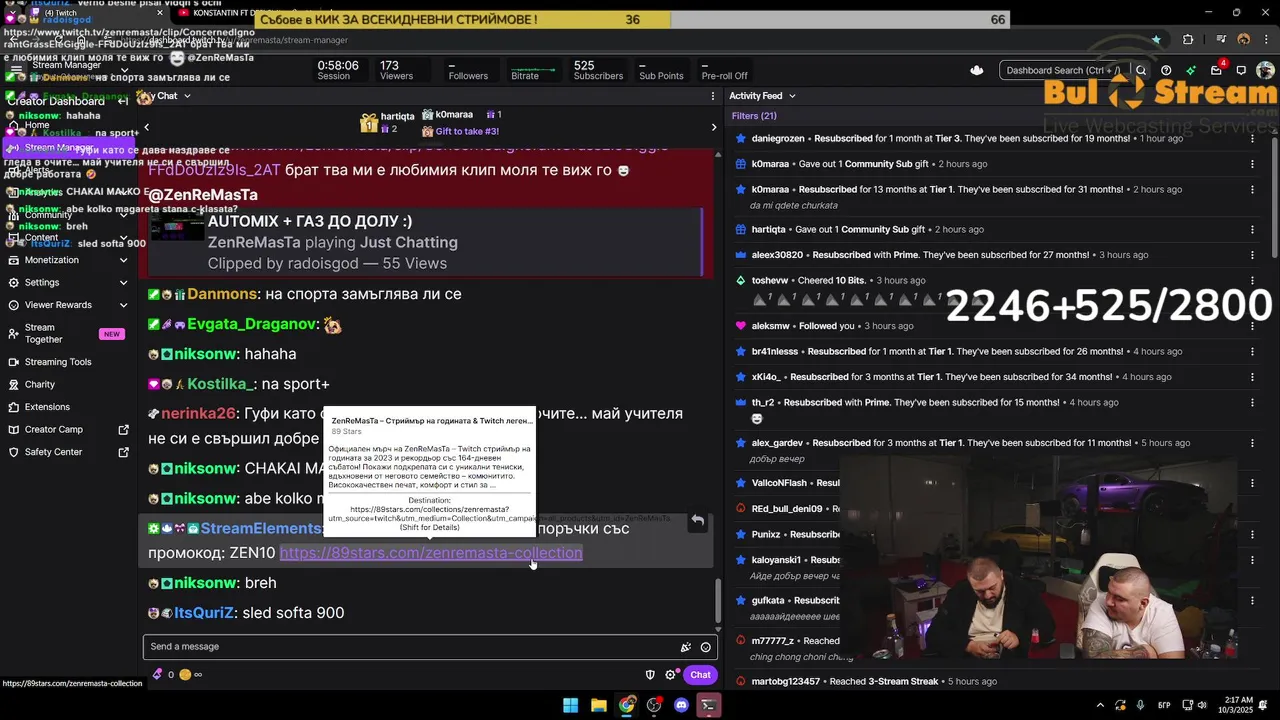Screen dimensions: 1280x720
Task: Show hidden system tray icons chevron
Action: pos(1100,705)
